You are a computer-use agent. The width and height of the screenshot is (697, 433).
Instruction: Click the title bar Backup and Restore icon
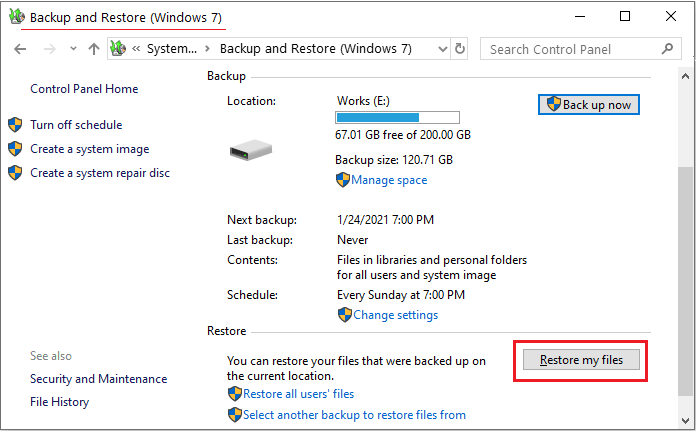(x=17, y=16)
